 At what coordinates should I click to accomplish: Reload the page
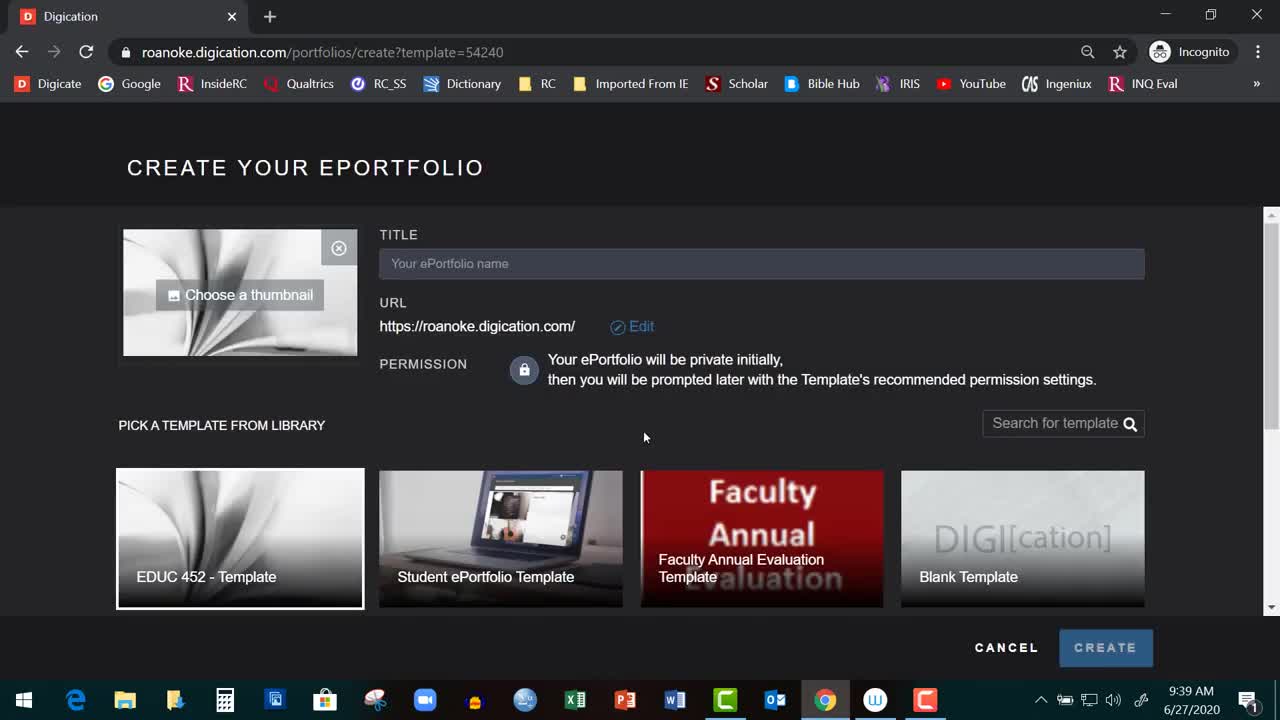pos(86,52)
